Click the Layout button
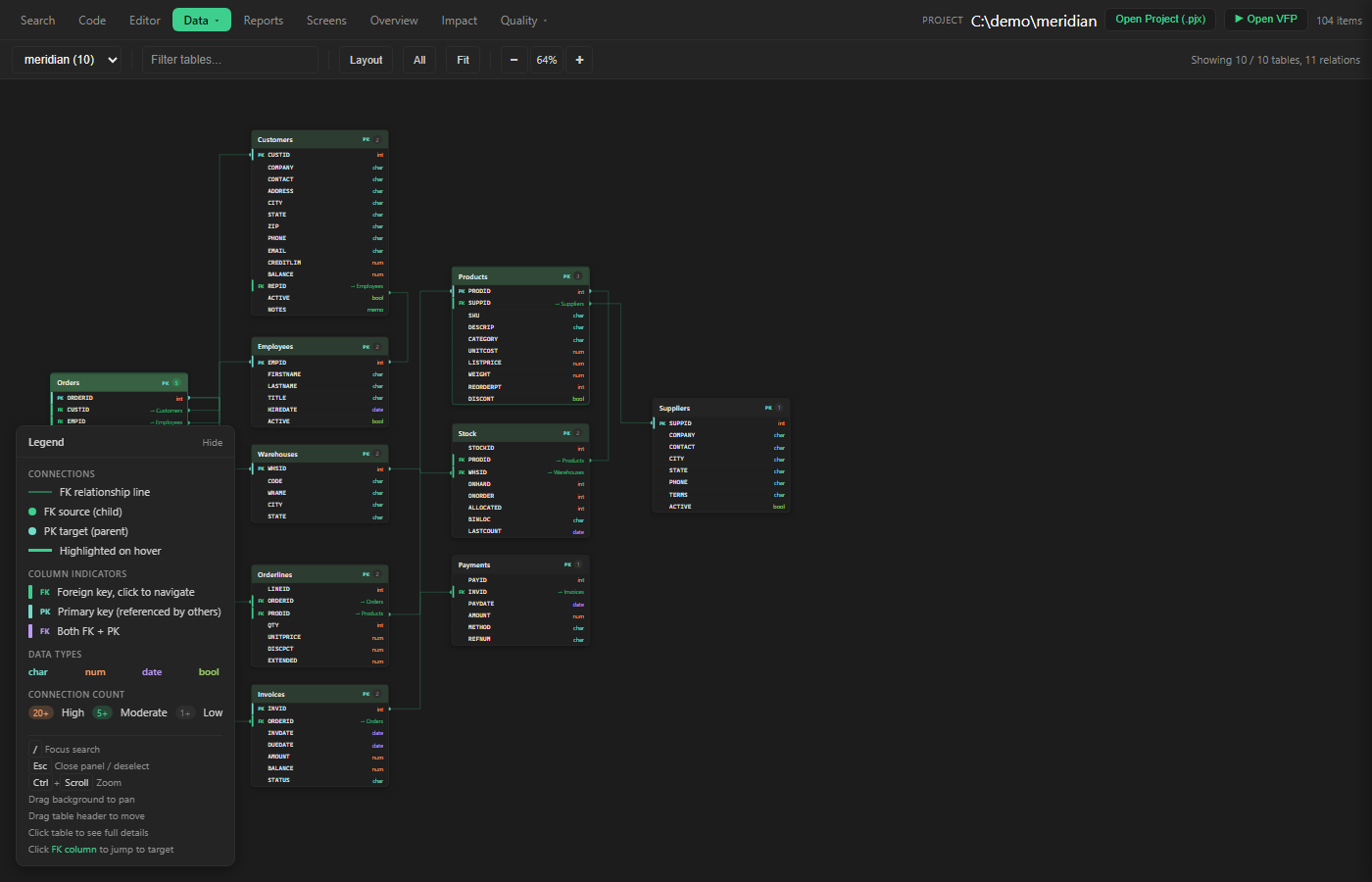The image size is (1372, 882). (x=367, y=60)
